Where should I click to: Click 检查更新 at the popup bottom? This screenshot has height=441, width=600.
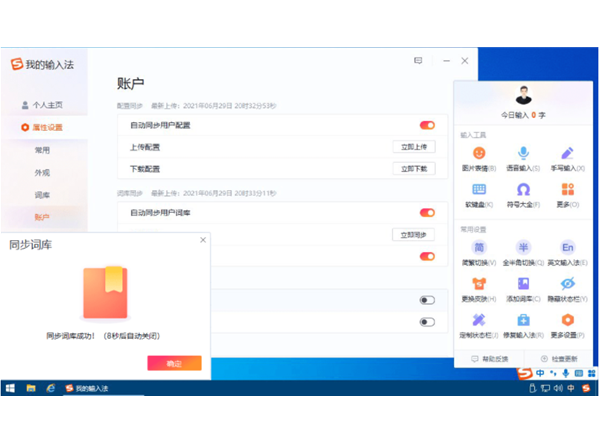(x=559, y=359)
